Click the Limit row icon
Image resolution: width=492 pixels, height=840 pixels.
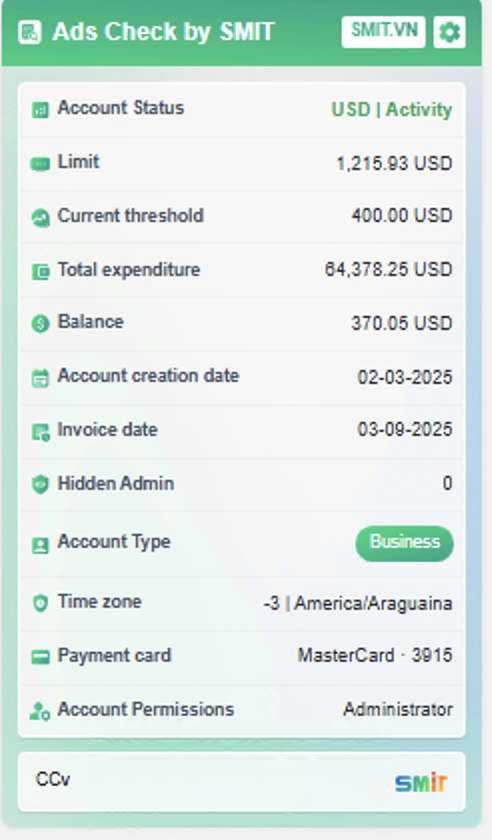[40, 163]
